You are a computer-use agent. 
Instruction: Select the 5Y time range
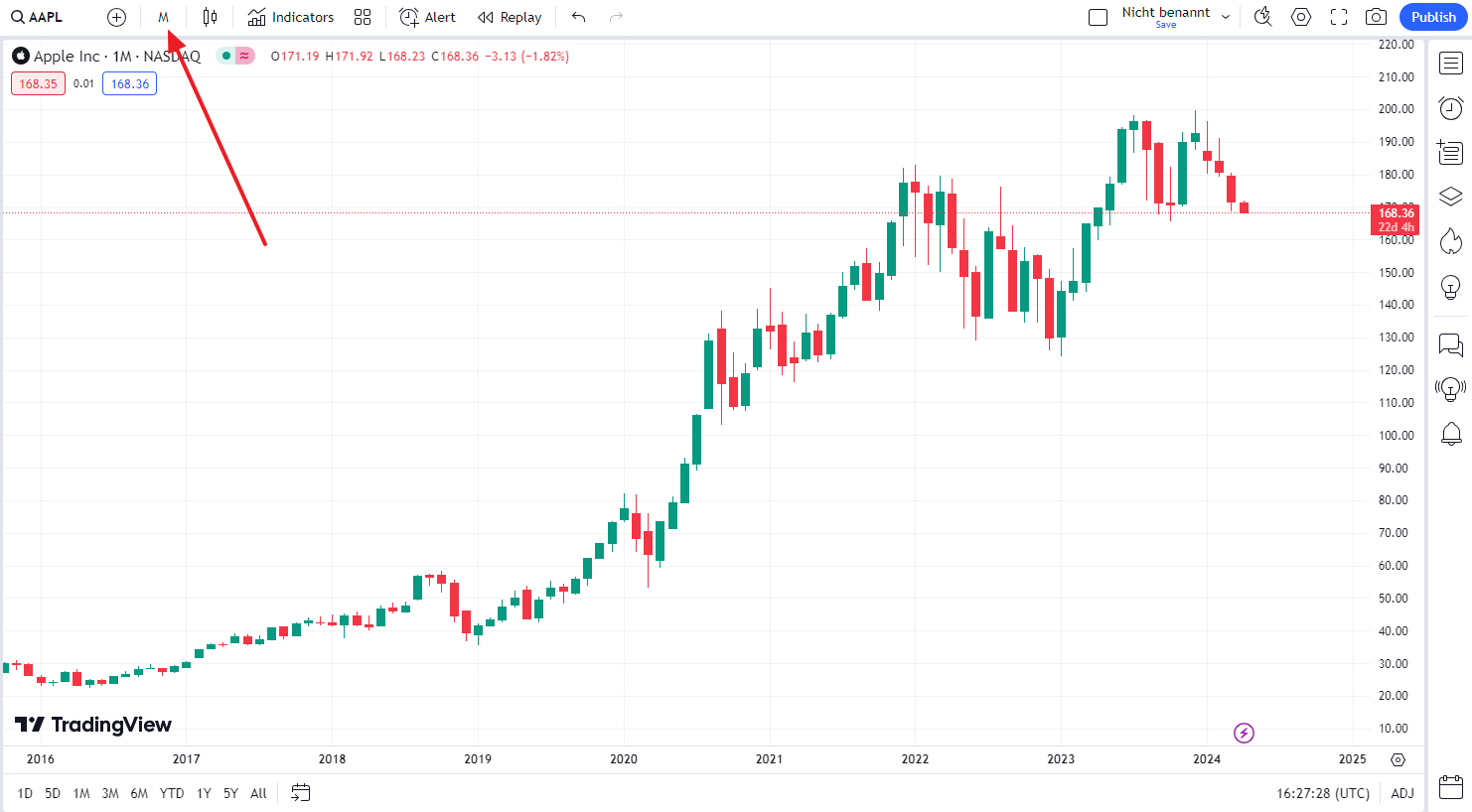230,793
